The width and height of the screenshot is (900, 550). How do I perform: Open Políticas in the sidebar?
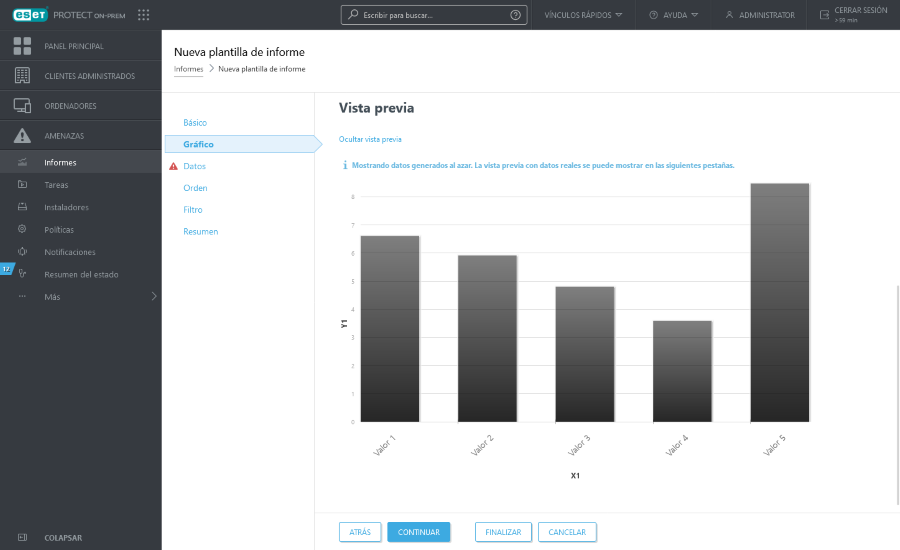click(x=80, y=230)
